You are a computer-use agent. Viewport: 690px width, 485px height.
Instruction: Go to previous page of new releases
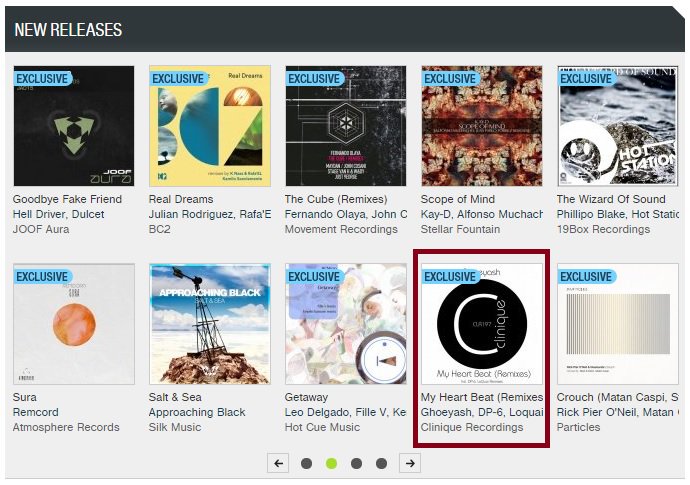(x=278, y=463)
